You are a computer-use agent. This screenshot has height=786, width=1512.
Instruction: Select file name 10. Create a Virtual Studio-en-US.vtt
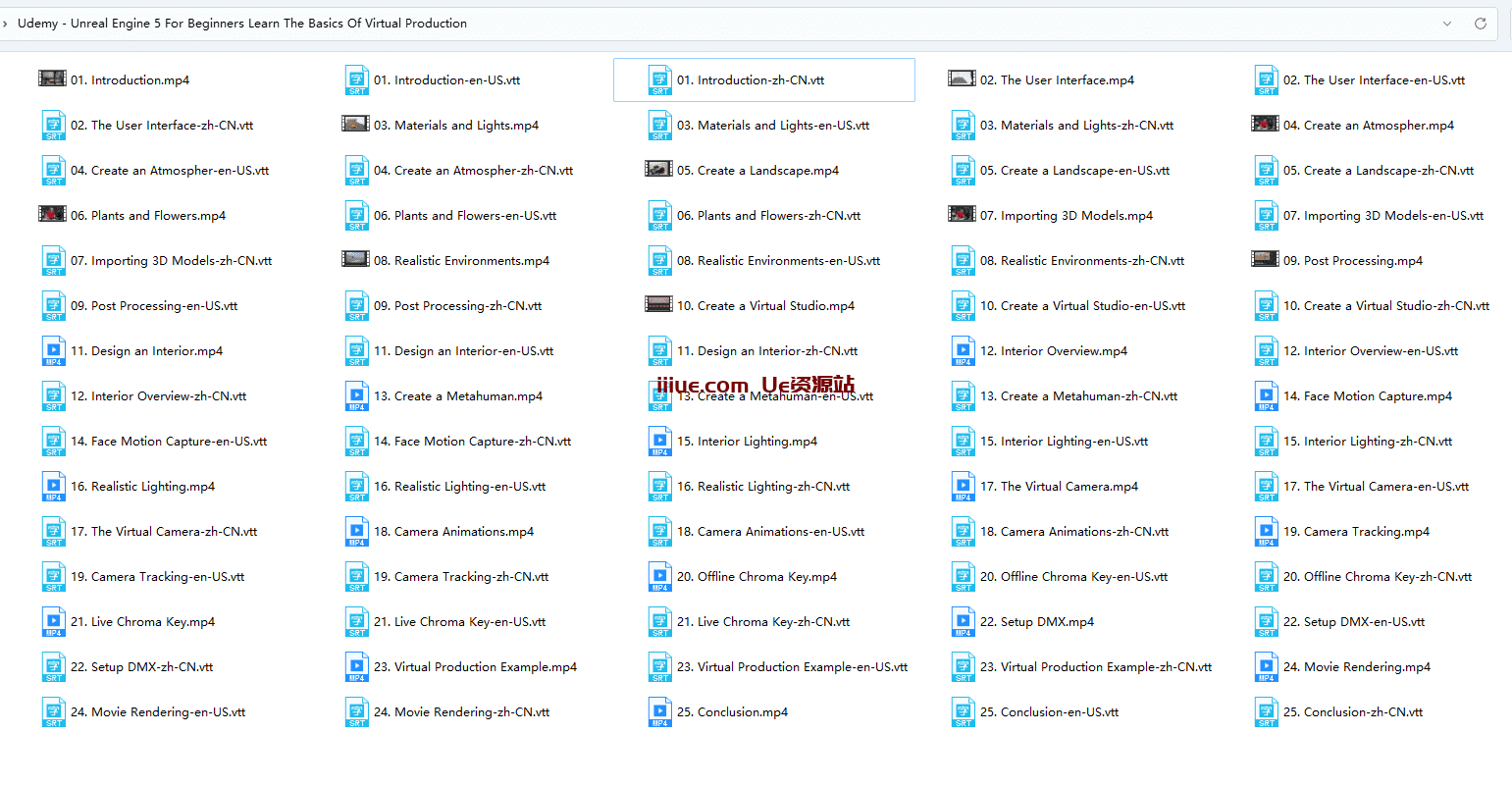click(1083, 306)
